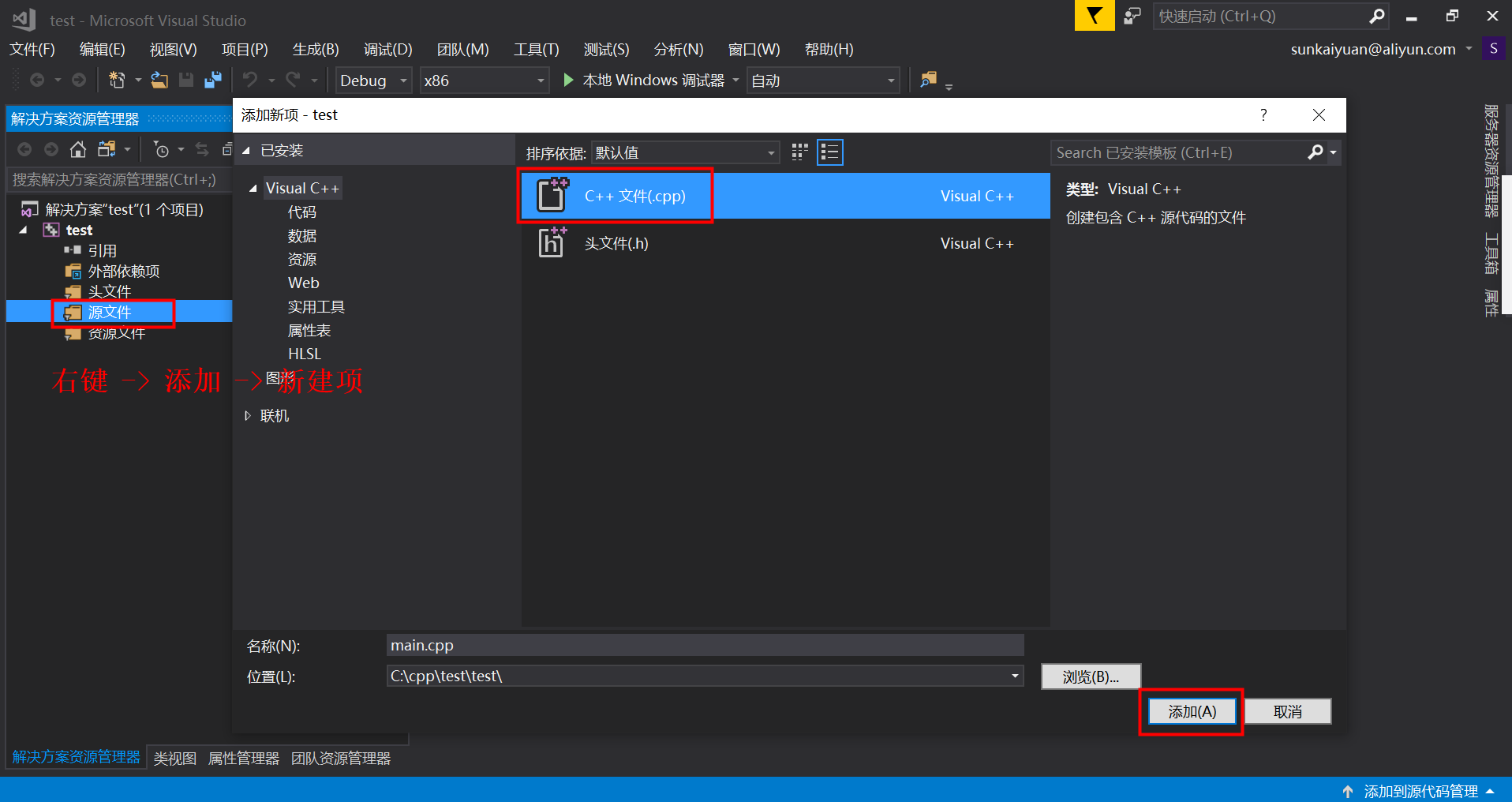Select the HLSL category

click(x=305, y=354)
